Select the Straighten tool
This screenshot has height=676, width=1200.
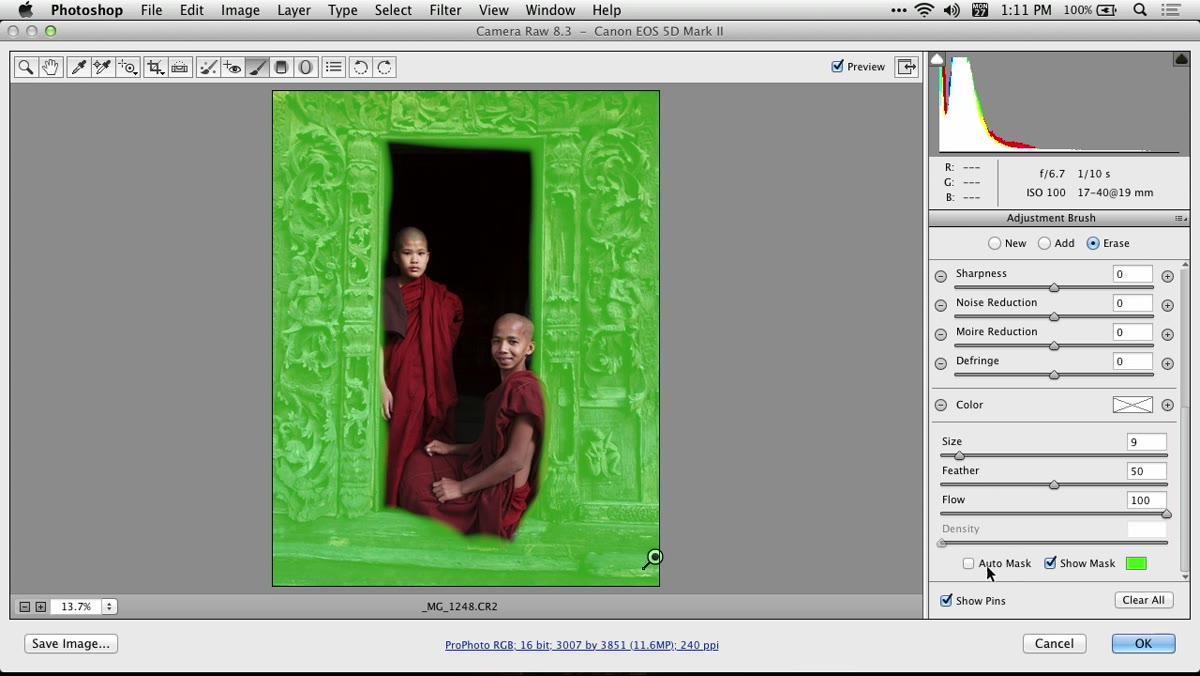coord(180,67)
